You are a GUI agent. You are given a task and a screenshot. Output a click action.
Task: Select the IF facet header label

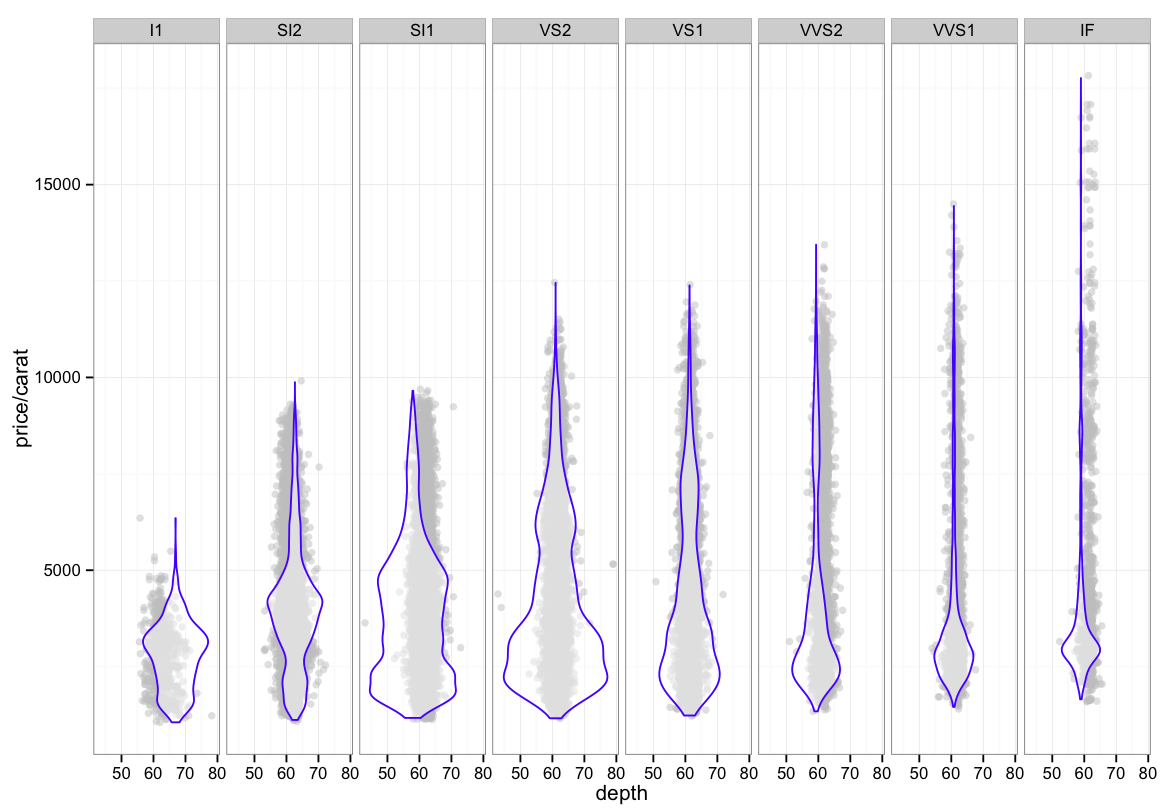click(1087, 31)
